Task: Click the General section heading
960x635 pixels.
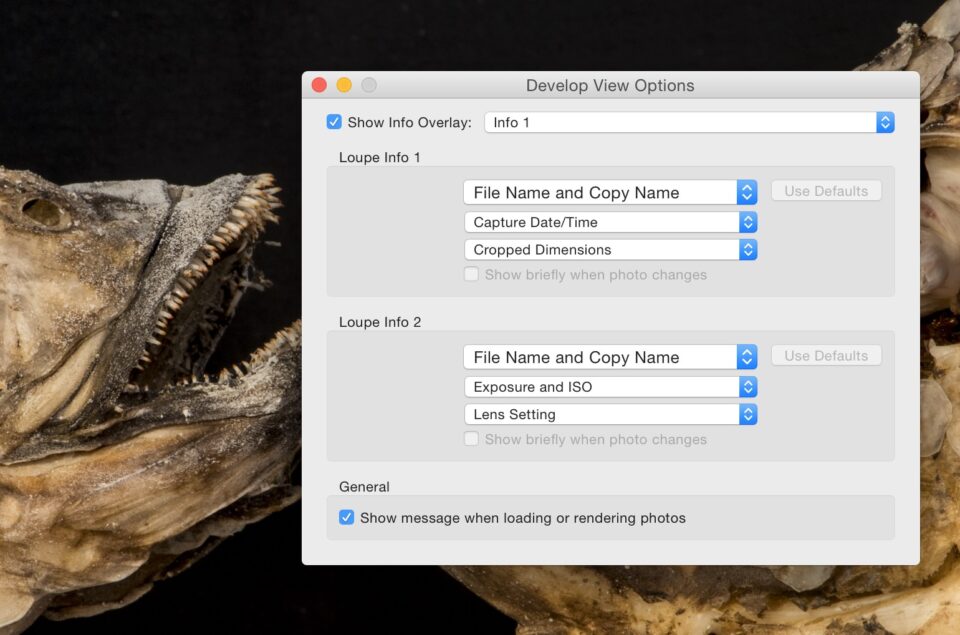Action: click(x=364, y=487)
